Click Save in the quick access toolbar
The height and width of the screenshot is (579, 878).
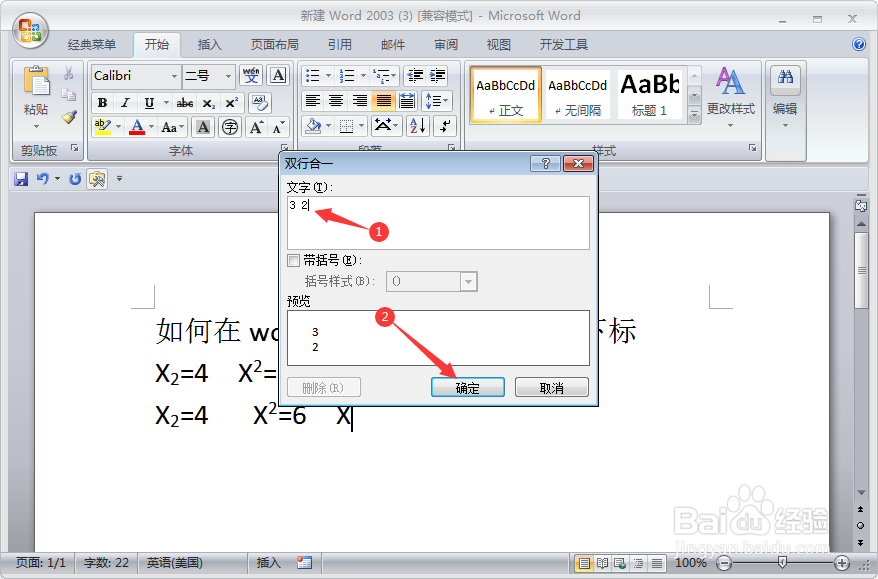[21, 179]
